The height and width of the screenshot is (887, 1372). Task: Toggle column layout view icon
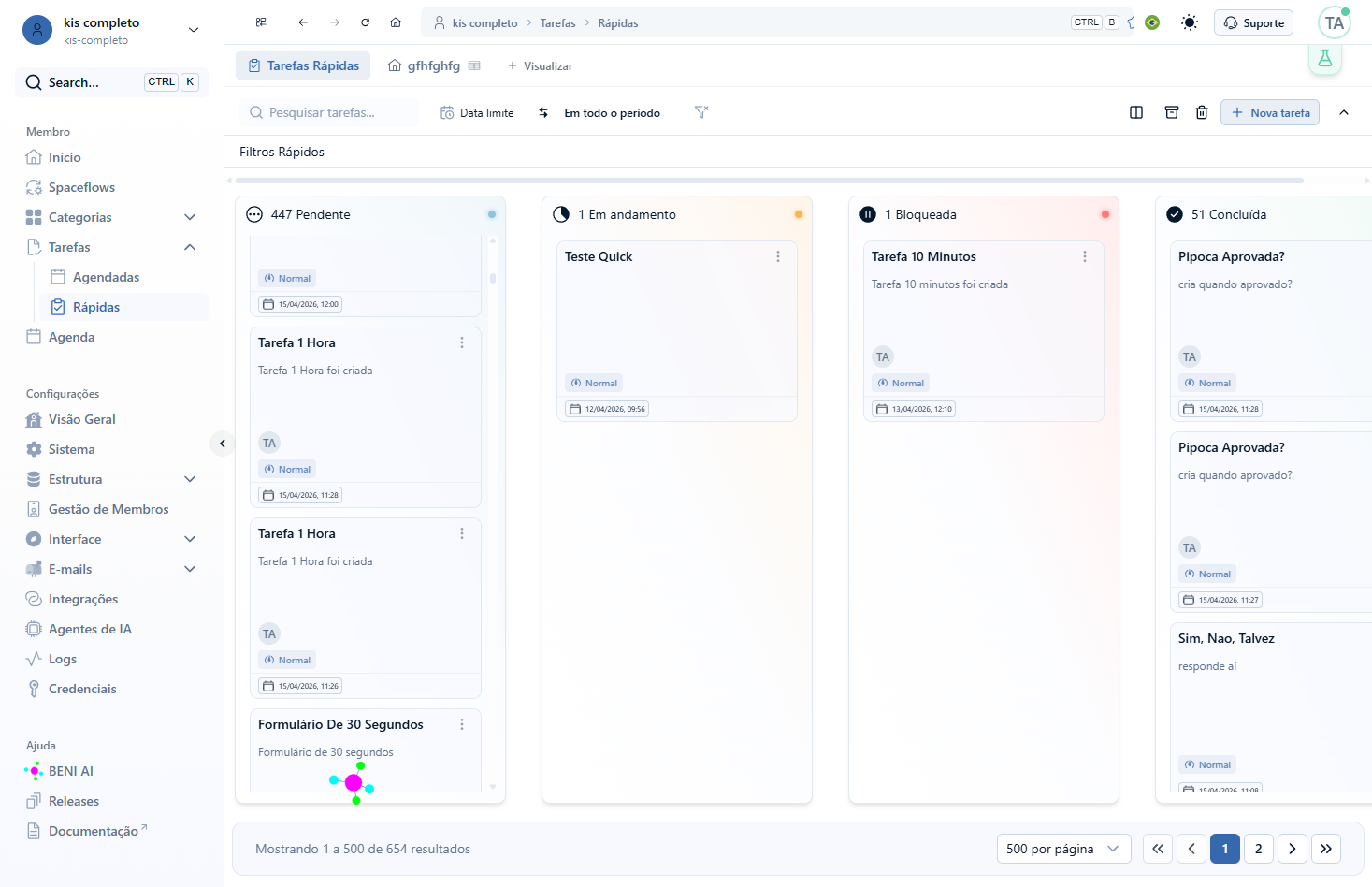coord(1136,112)
